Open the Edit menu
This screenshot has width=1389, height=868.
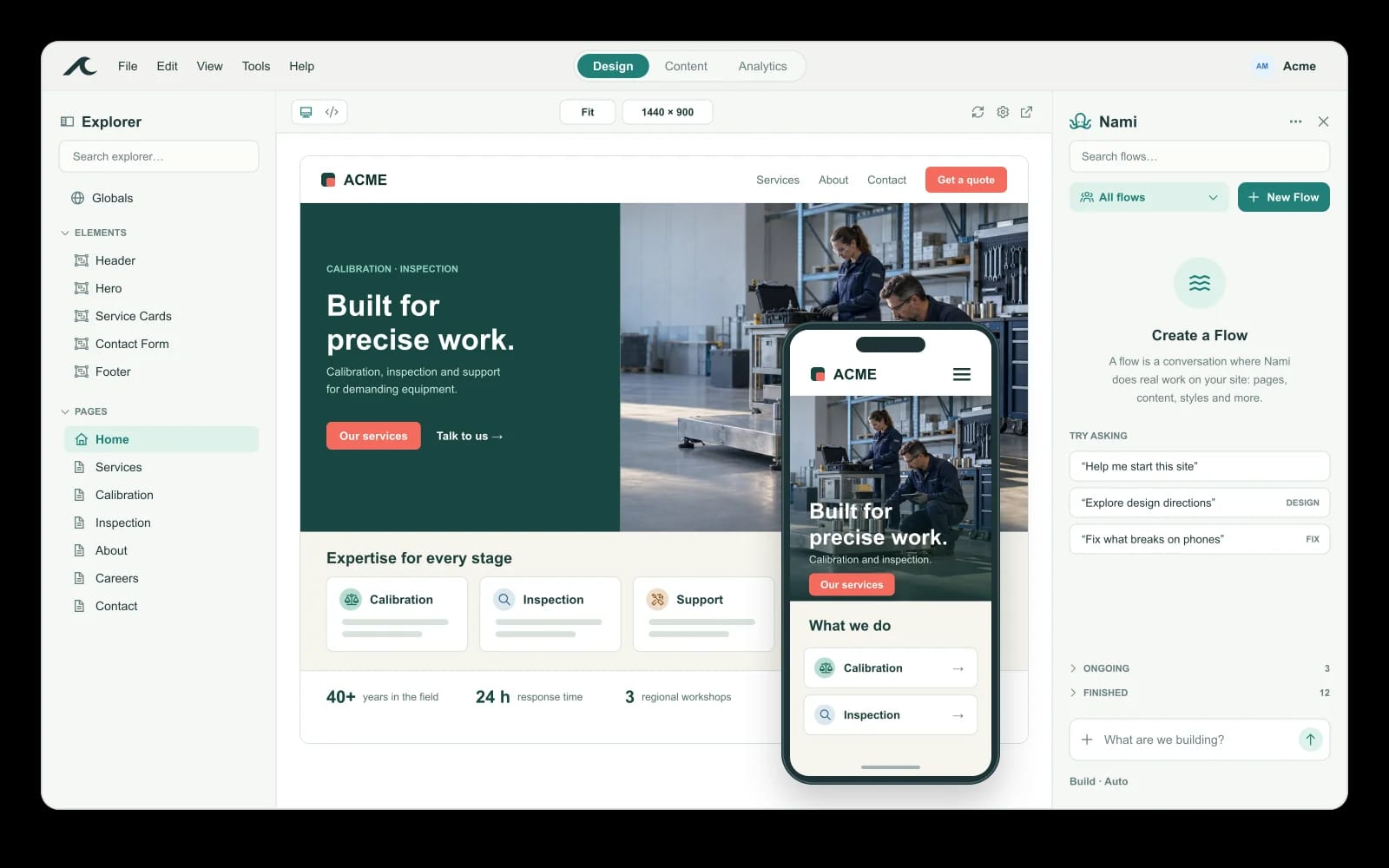point(167,66)
